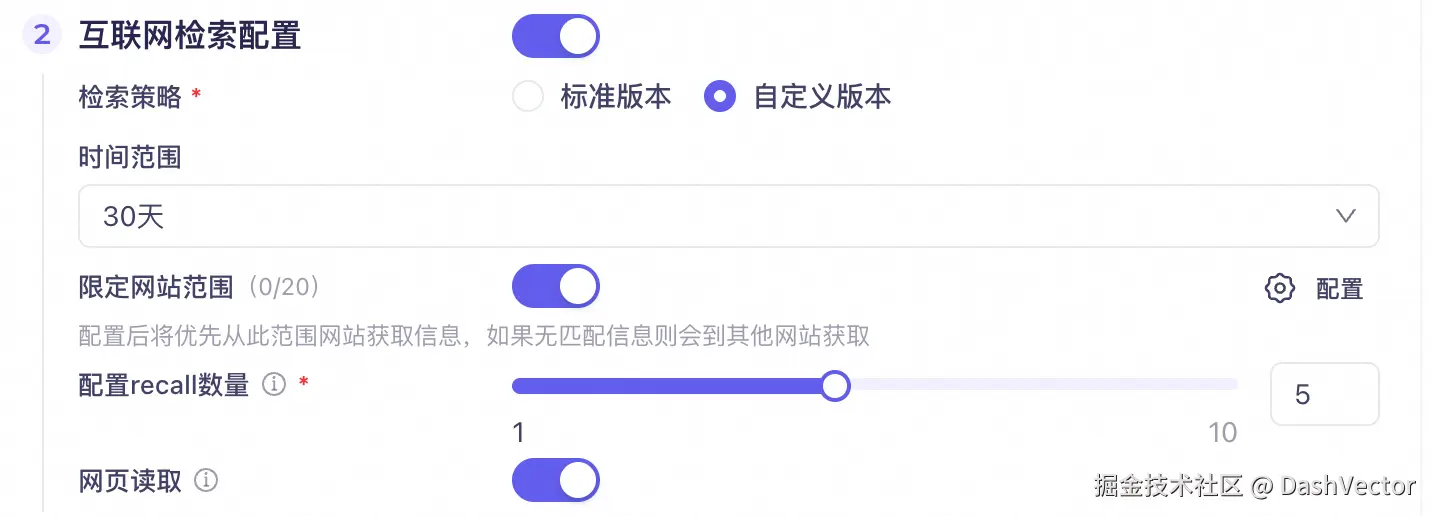Click the chevron arrow of 时间范围 selector
The image size is (1432, 516).
(1346, 216)
